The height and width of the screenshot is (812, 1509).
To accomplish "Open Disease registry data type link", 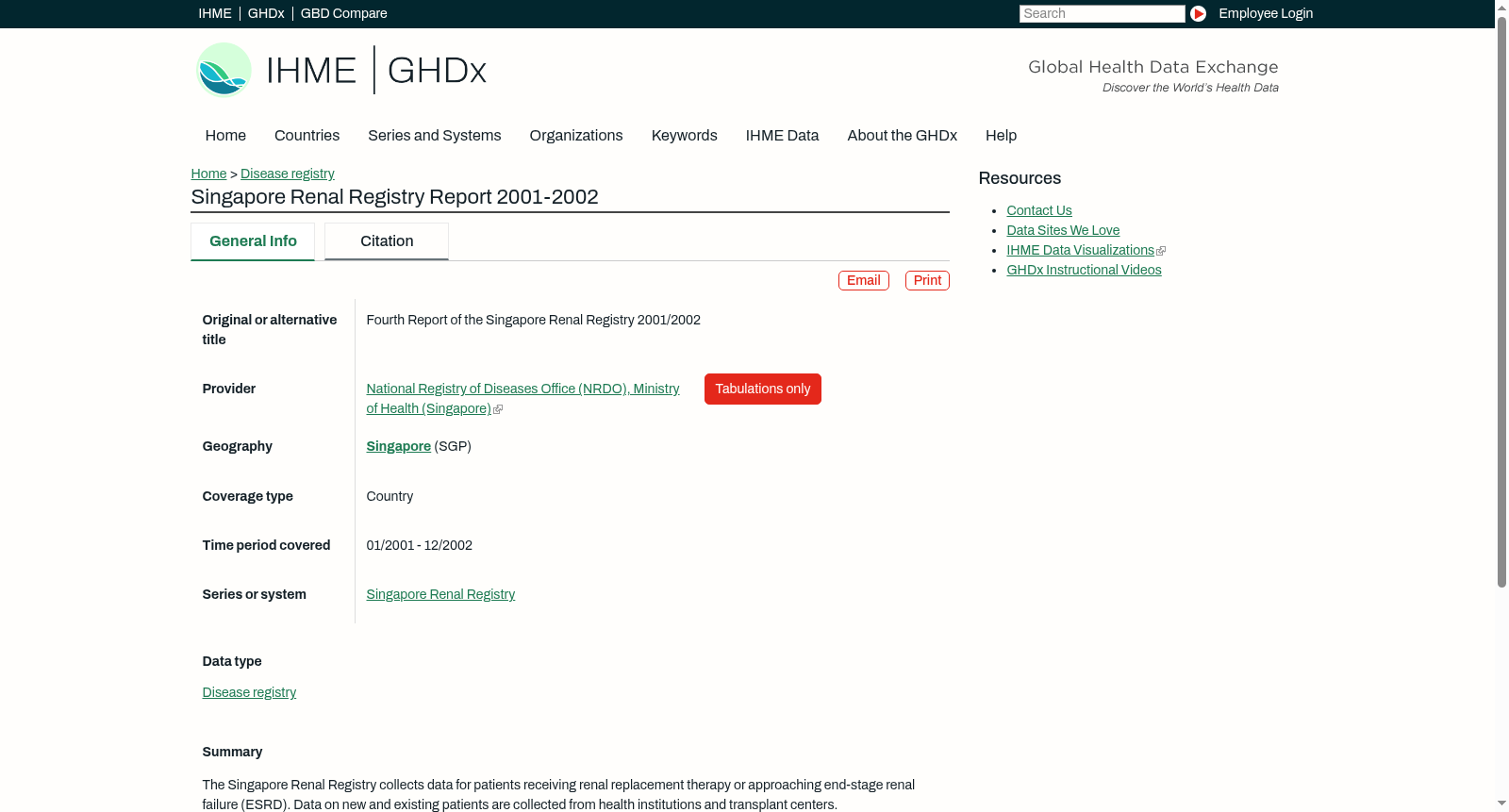I will pyautogui.click(x=249, y=692).
